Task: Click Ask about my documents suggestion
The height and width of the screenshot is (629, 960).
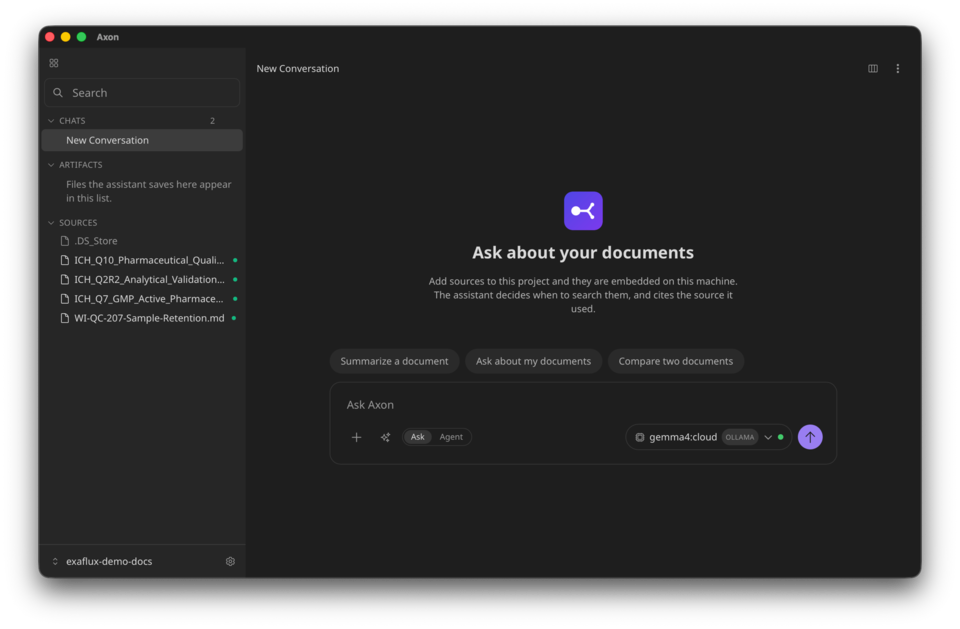Action: pyautogui.click(x=533, y=361)
